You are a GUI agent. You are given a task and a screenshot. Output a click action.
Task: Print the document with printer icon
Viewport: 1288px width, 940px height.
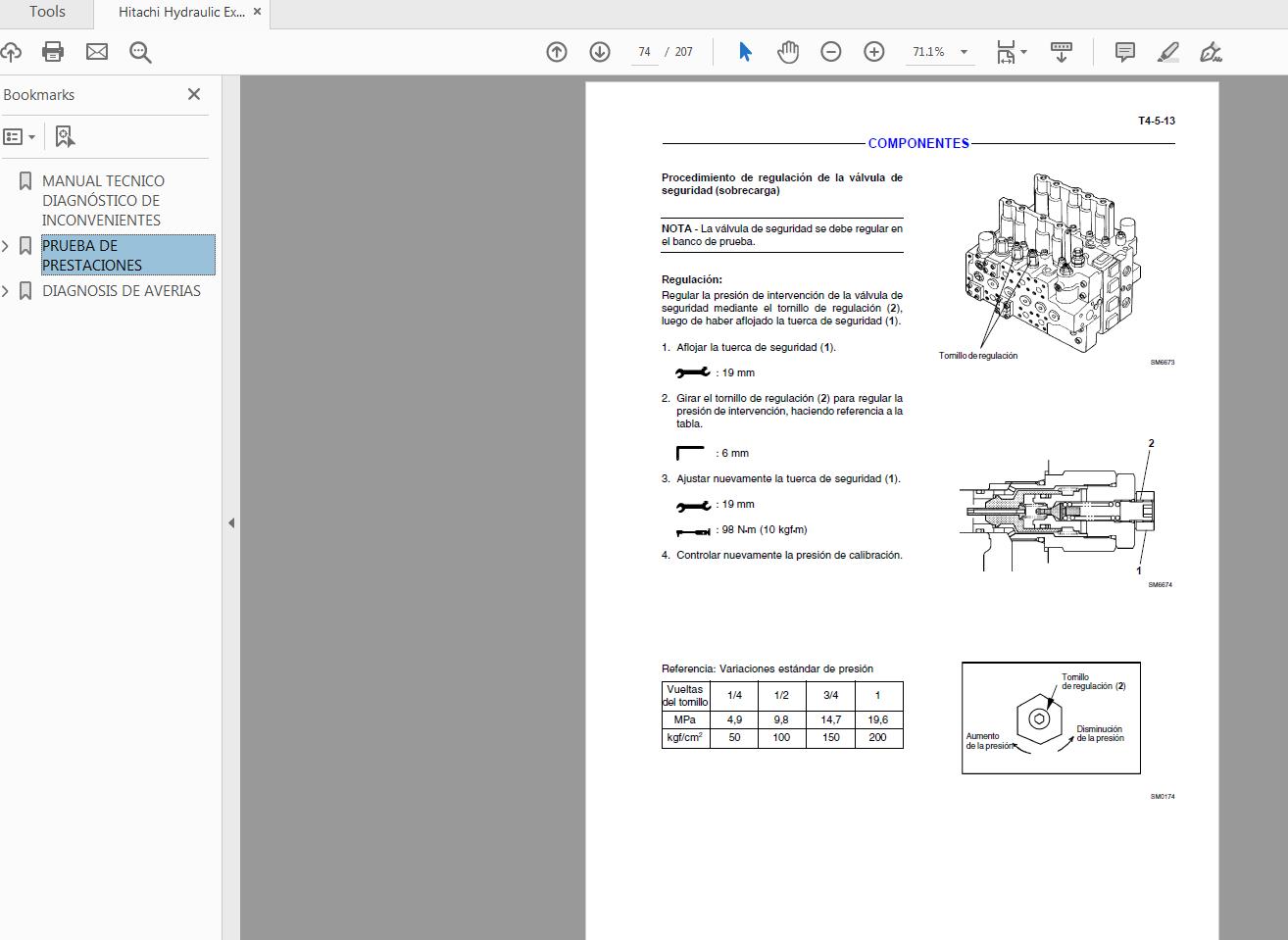point(53,52)
